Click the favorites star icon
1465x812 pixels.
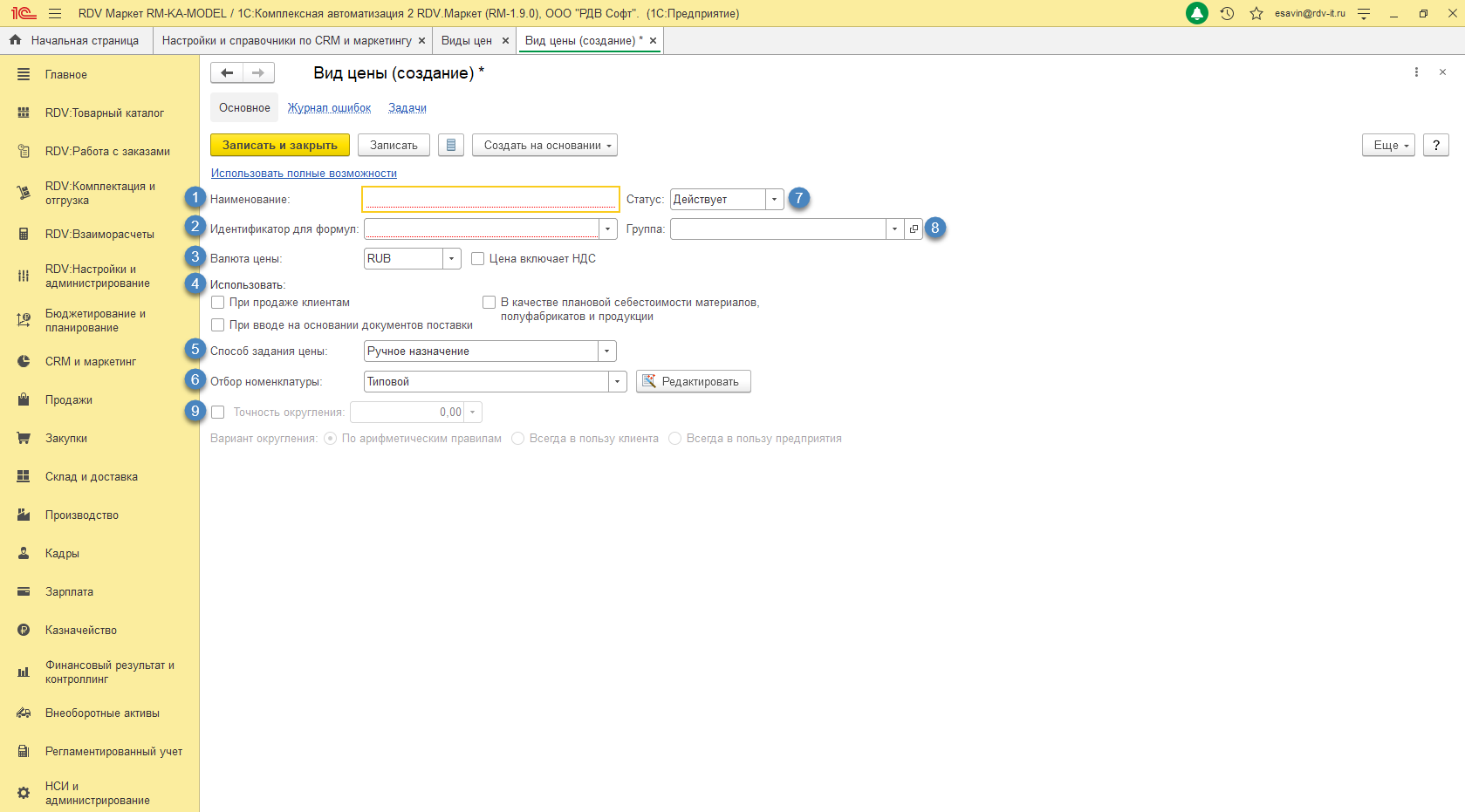(x=1256, y=14)
